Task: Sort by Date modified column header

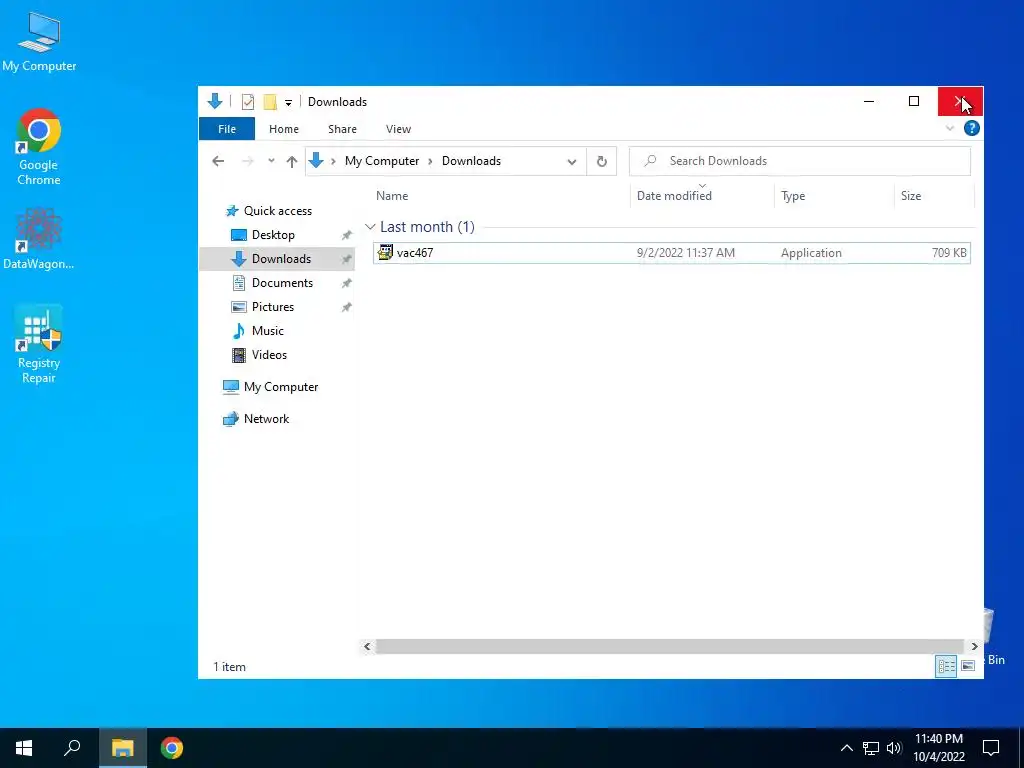Action: pyautogui.click(x=674, y=196)
